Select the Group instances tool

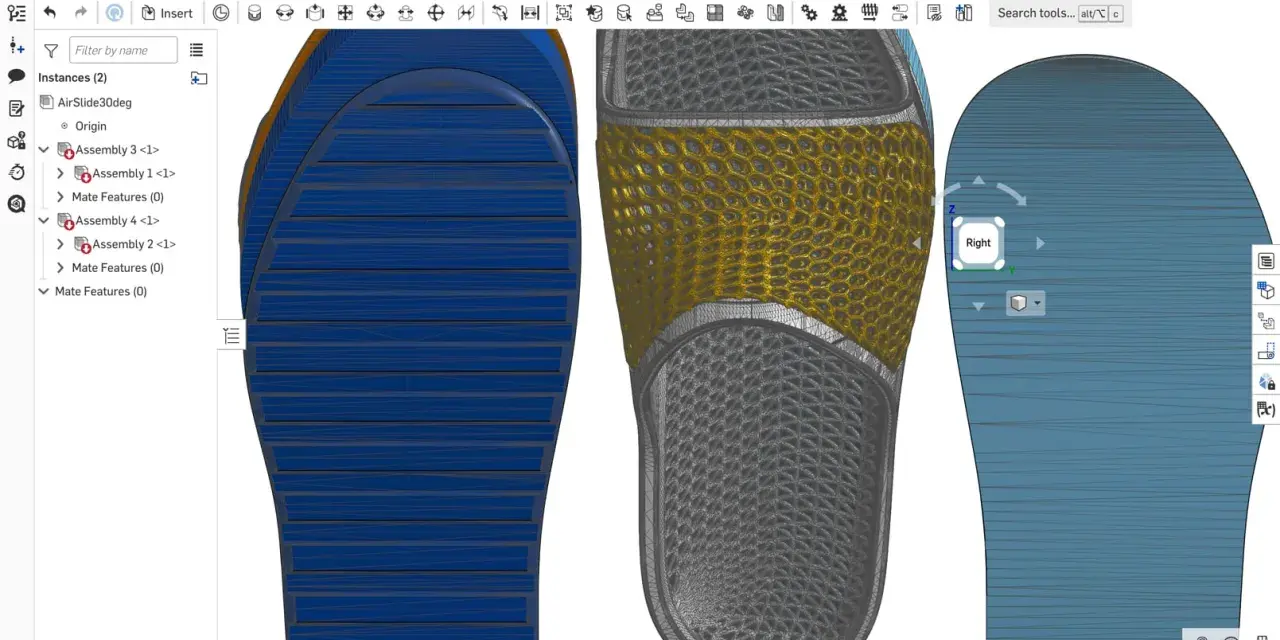point(564,13)
